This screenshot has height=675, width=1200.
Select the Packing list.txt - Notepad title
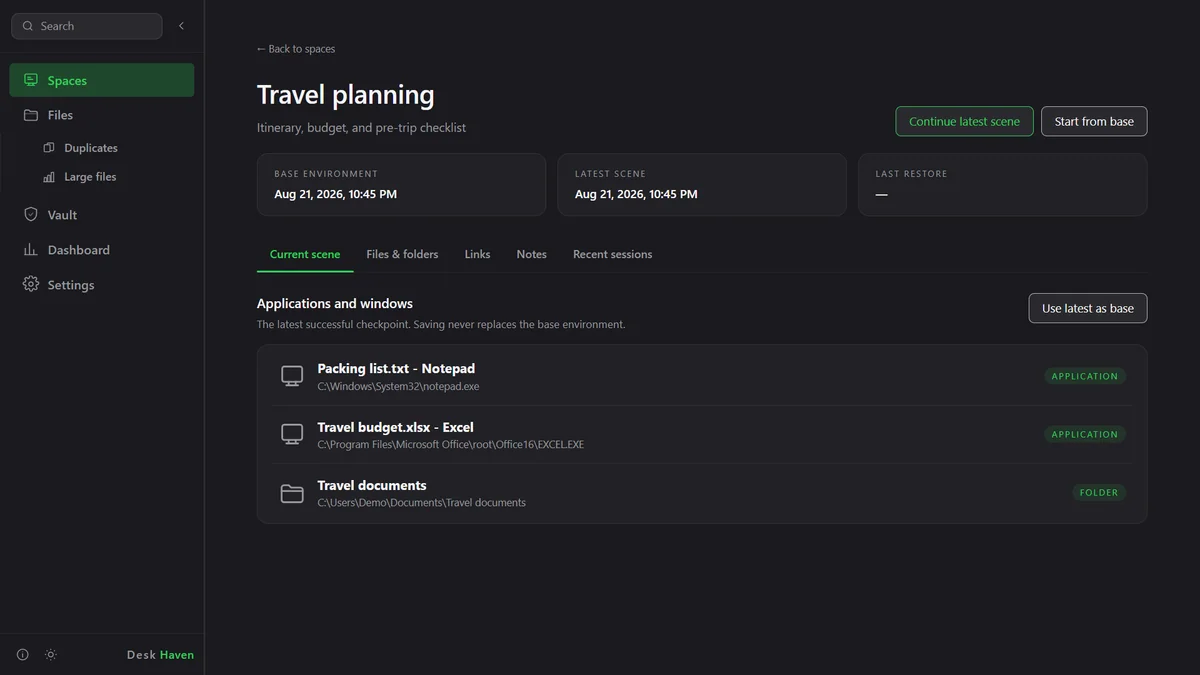click(396, 369)
